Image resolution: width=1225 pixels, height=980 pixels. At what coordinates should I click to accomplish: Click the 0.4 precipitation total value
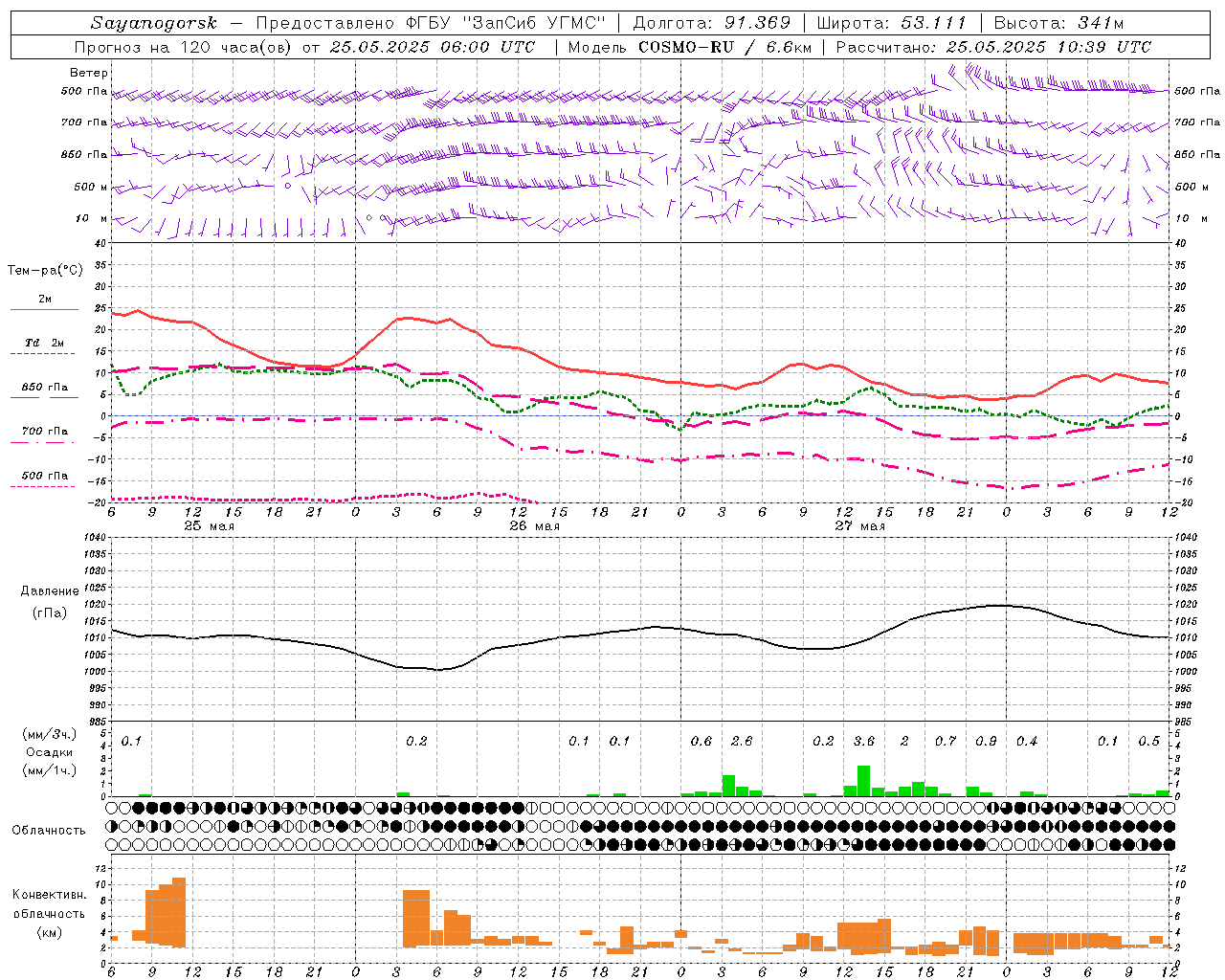[1027, 742]
